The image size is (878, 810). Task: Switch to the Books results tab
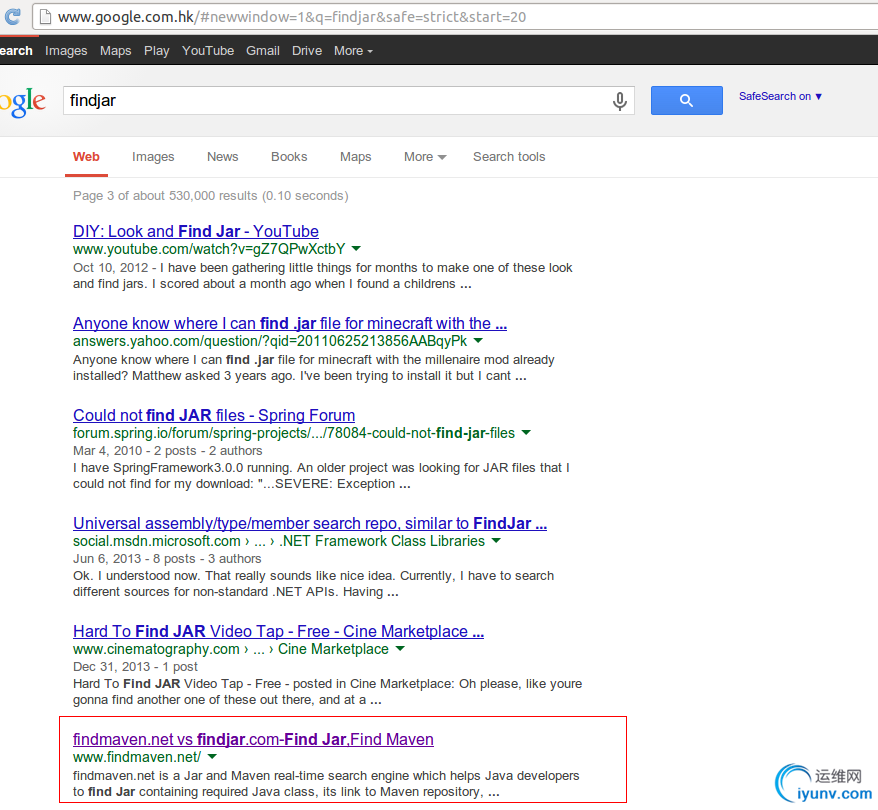[289, 157]
